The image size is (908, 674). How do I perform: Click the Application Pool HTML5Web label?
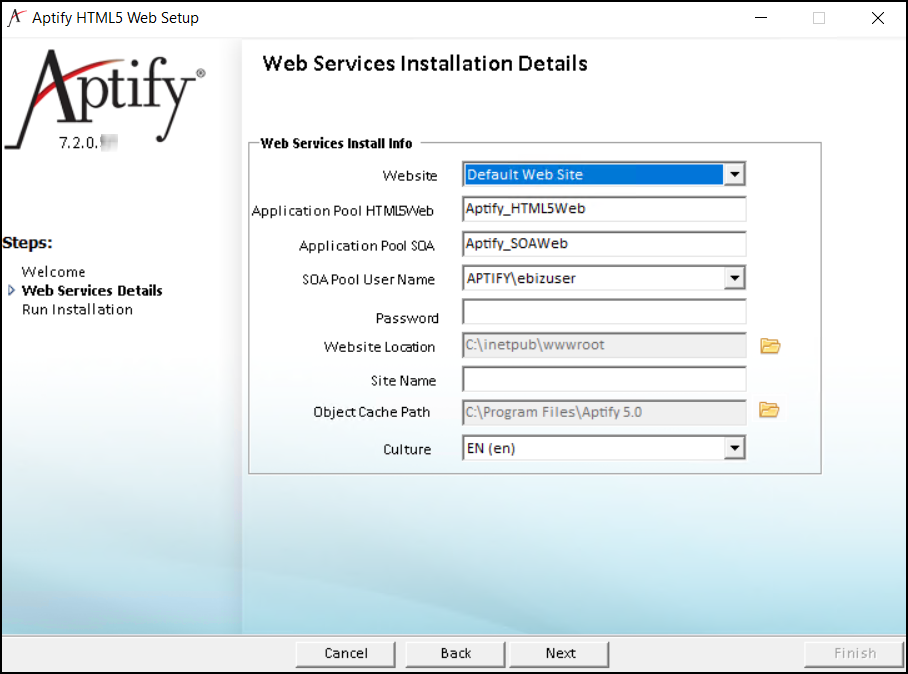342,211
